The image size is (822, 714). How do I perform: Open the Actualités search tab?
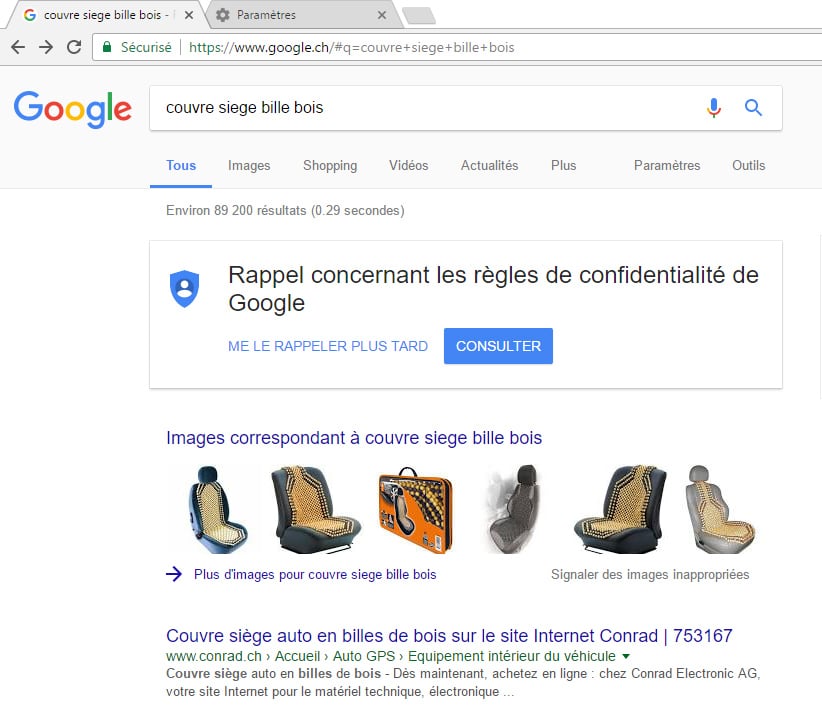[x=489, y=166]
